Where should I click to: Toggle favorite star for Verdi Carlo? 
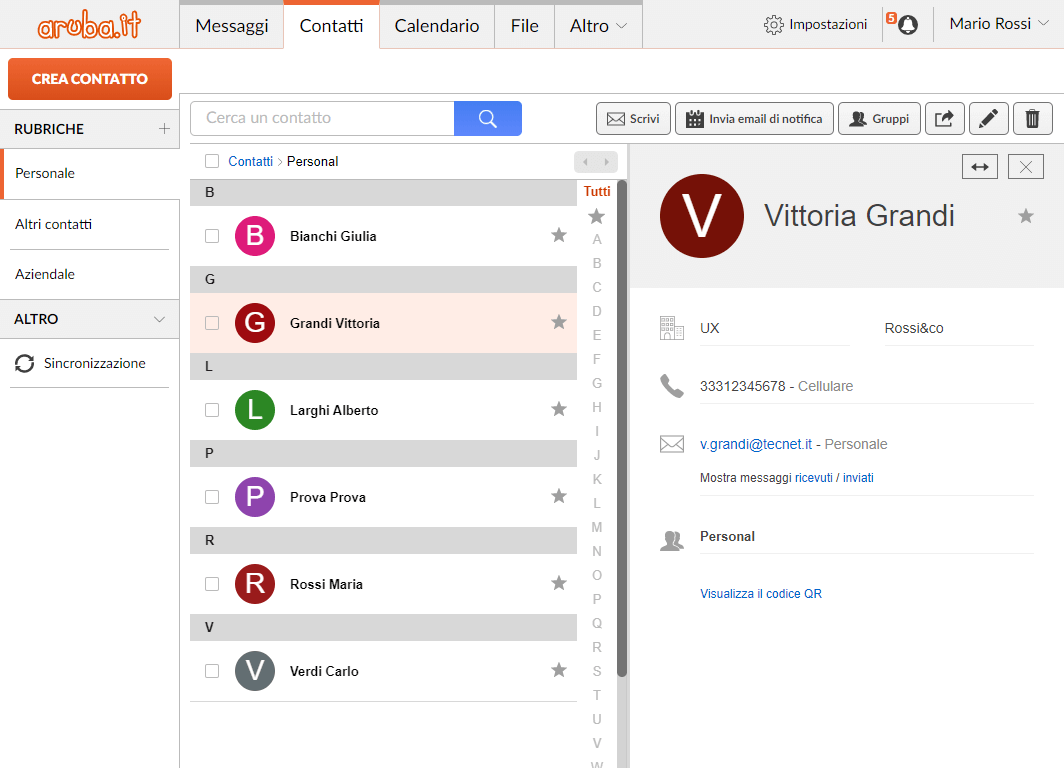pos(558,670)
